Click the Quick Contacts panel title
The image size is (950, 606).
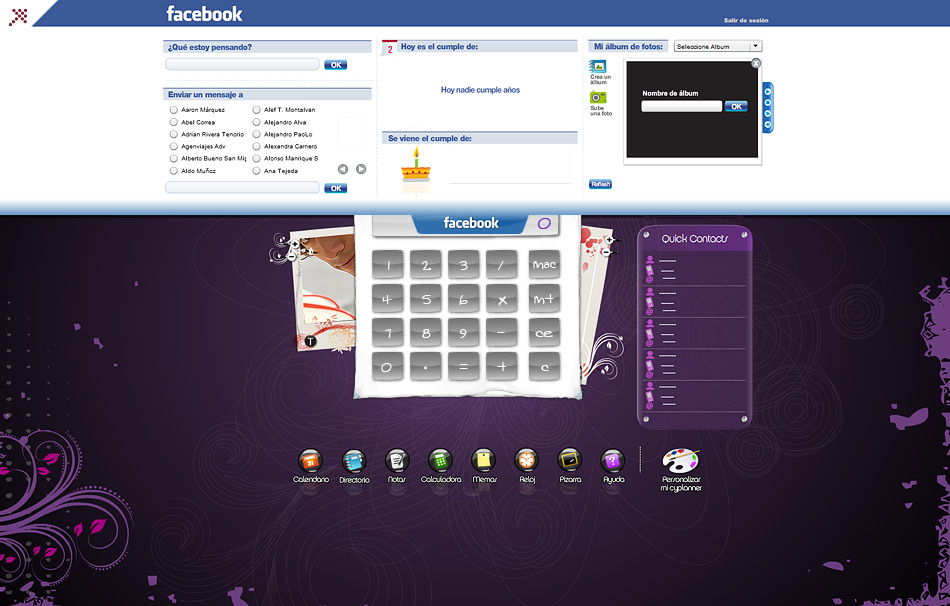pos(694,239)
